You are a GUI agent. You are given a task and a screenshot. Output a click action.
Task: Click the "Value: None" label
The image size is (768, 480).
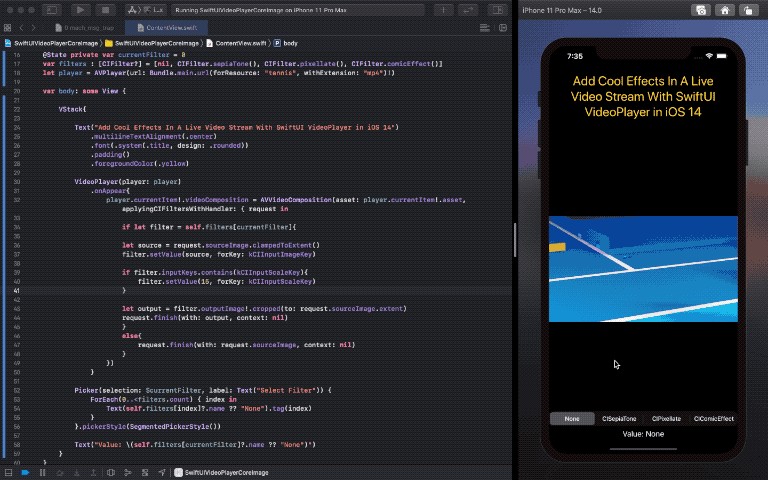(x=643, y=434)
